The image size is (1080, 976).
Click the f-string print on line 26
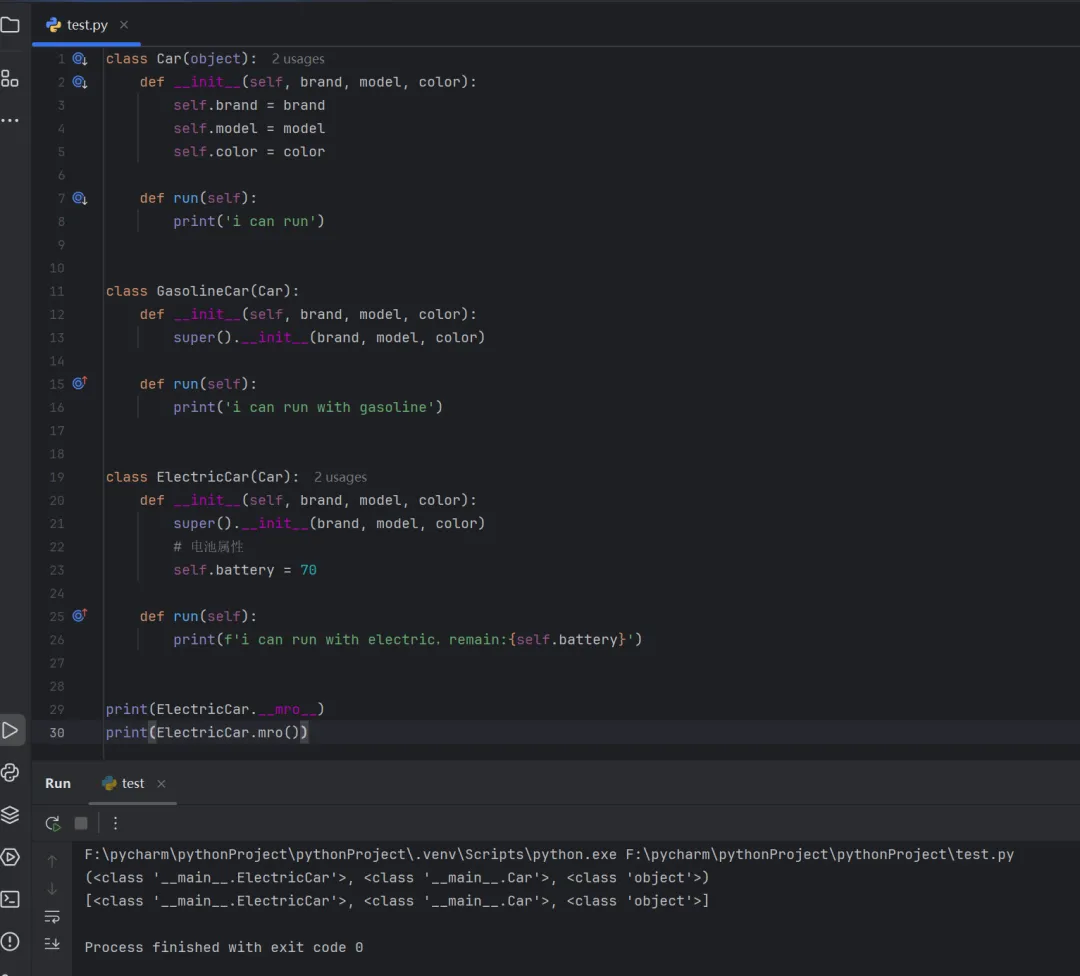[408, 640]
